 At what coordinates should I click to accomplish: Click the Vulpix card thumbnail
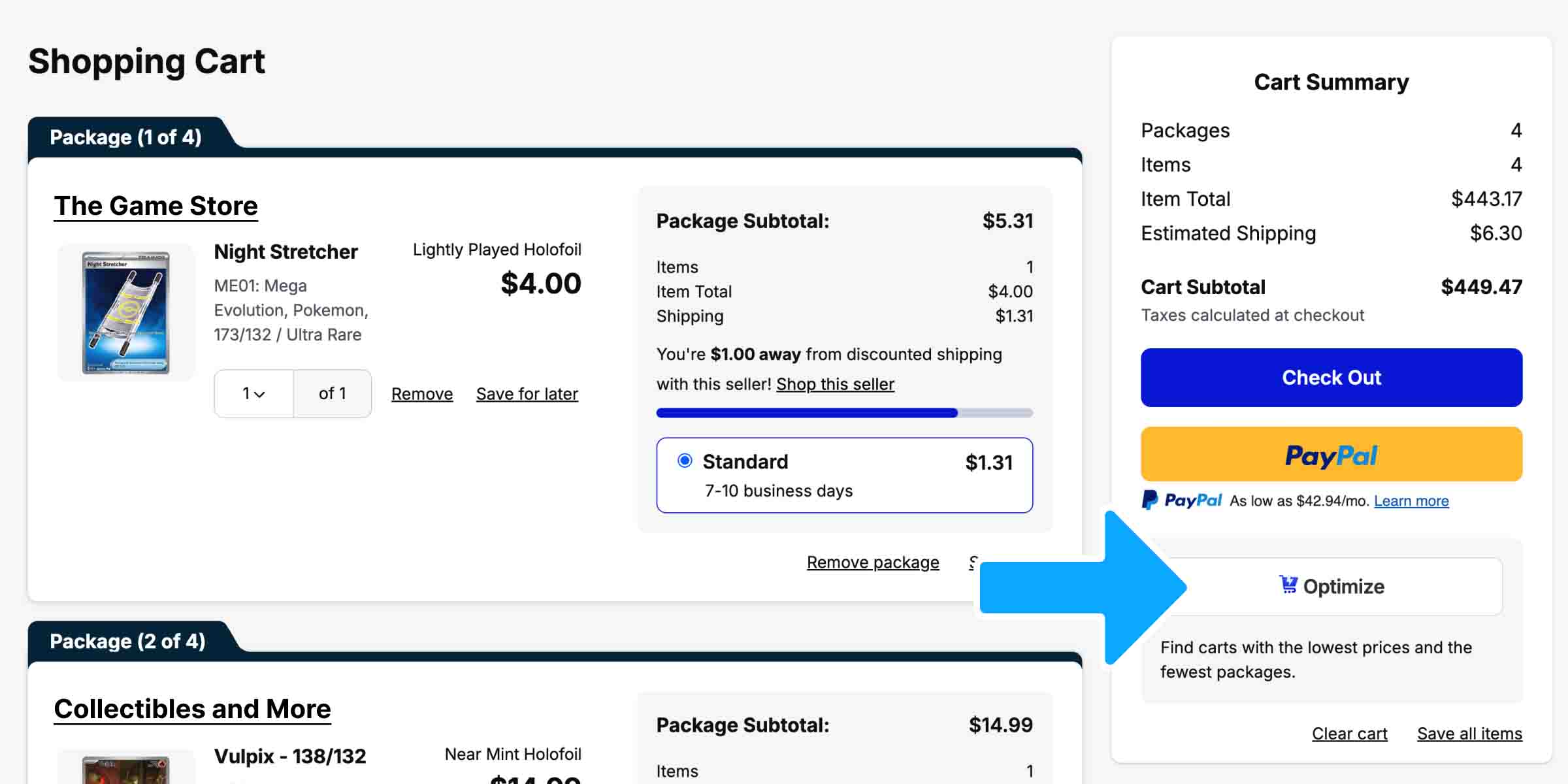126,770
